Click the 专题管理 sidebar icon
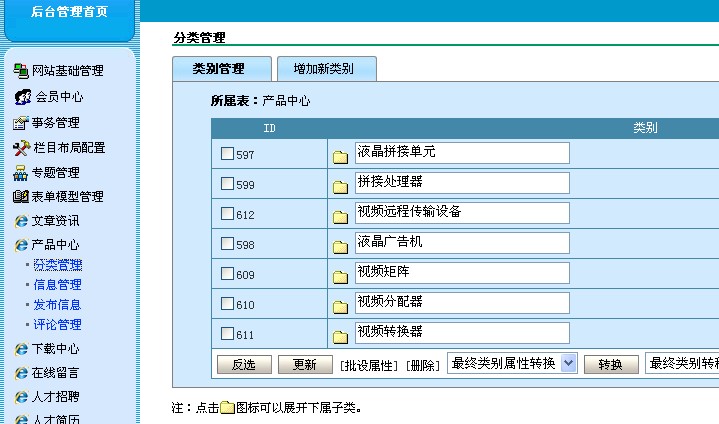Screen dimensions: 719x424 click(x=21, y=173)
